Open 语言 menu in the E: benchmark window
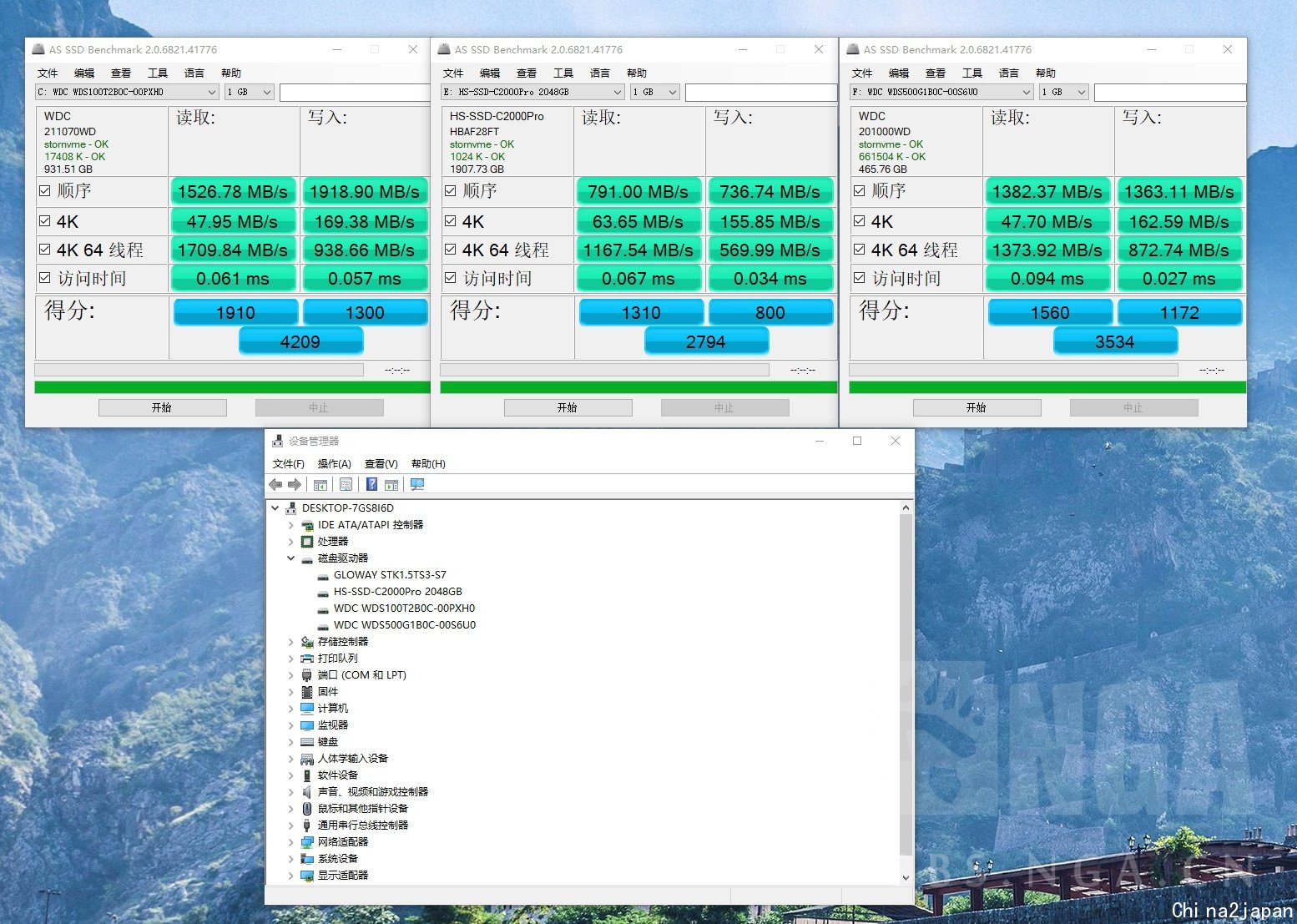This screenshot has width=1297, height=924. [600, 73]
